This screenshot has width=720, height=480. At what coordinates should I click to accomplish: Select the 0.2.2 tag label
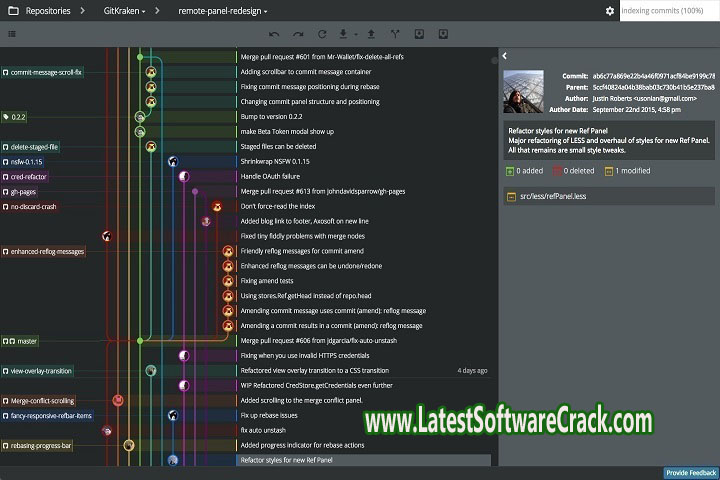pyautogui.click(x=16, y=117)
